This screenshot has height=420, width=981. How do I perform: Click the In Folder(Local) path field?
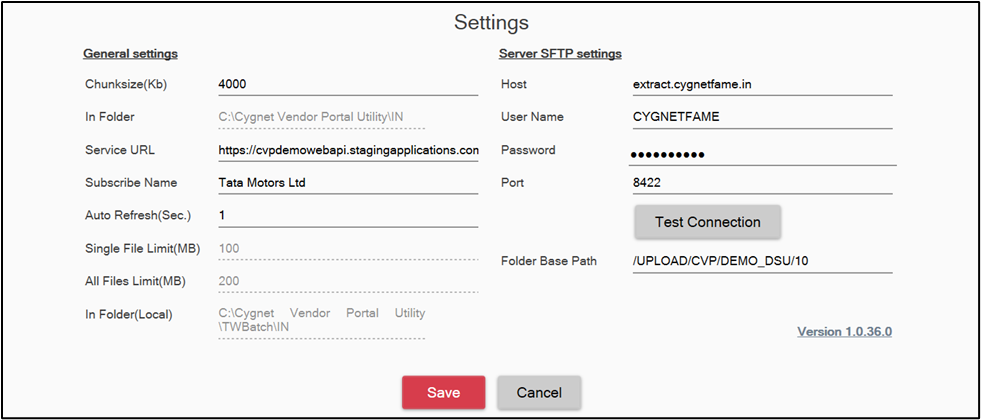[x=321, y=320]
